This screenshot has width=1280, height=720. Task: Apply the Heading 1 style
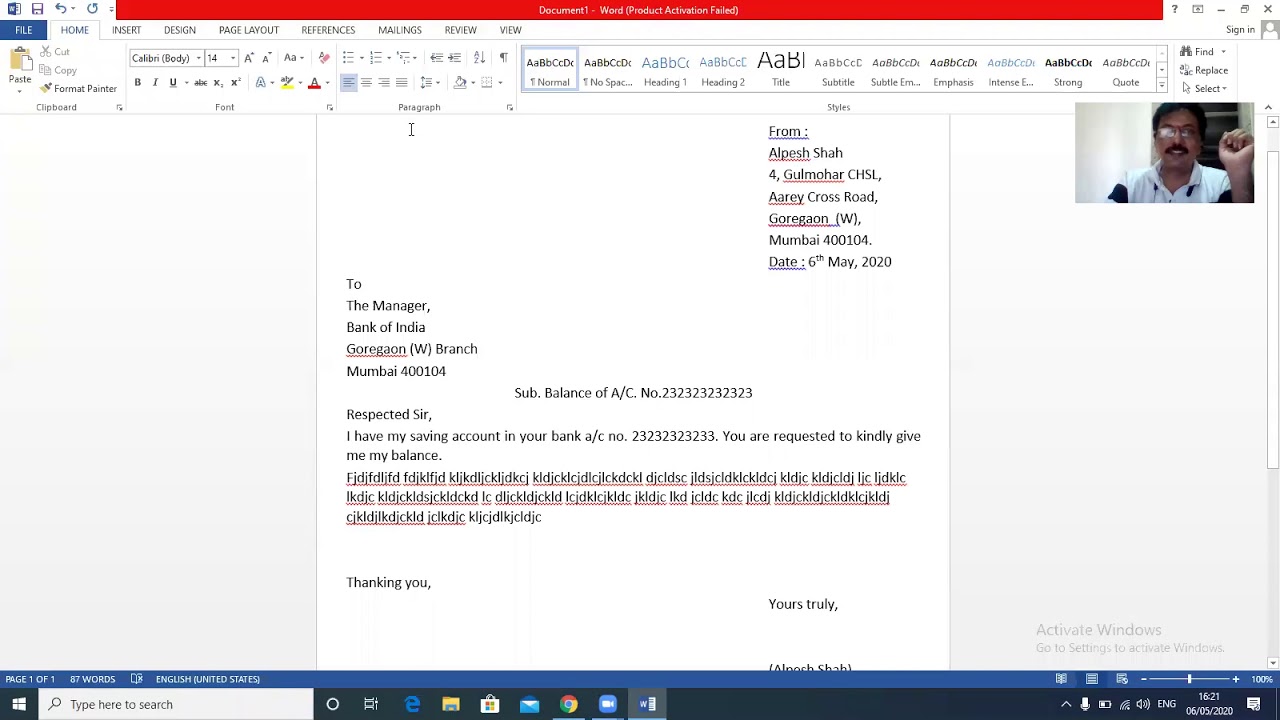pyautogui.click(x=665, y=70)
